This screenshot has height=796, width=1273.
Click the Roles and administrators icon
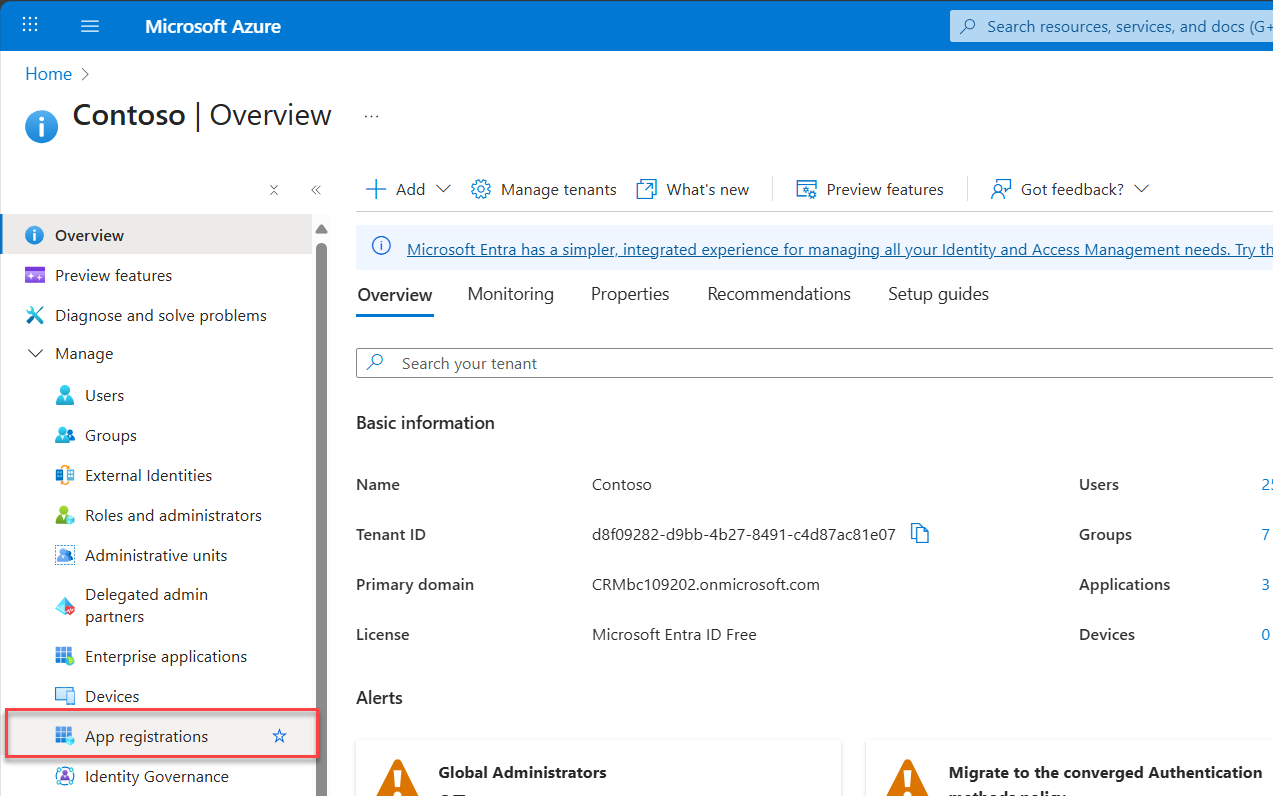pyautogui.click(x=65, y=515)
